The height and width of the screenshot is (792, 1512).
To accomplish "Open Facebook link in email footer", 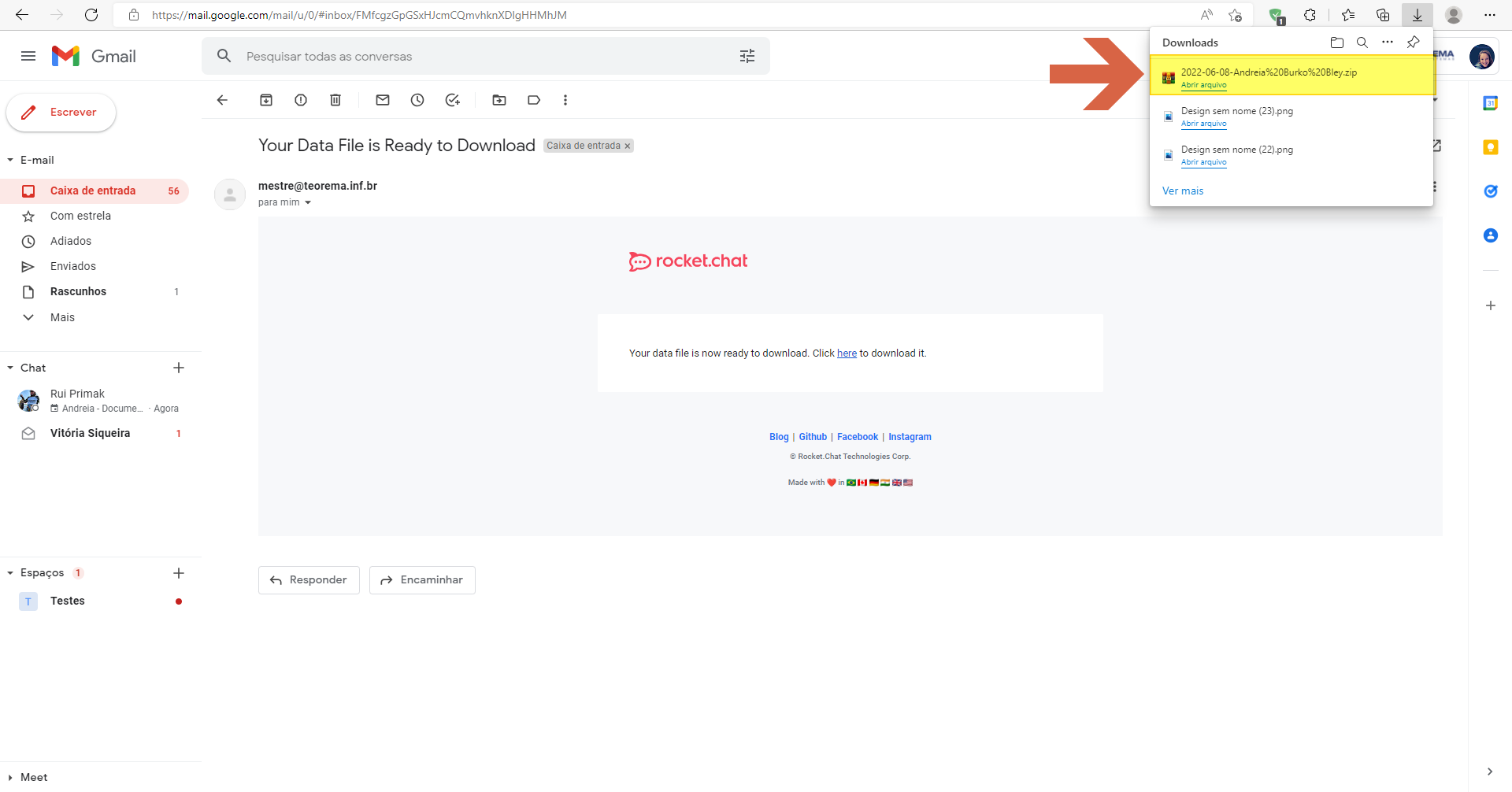I will [858, 437].
